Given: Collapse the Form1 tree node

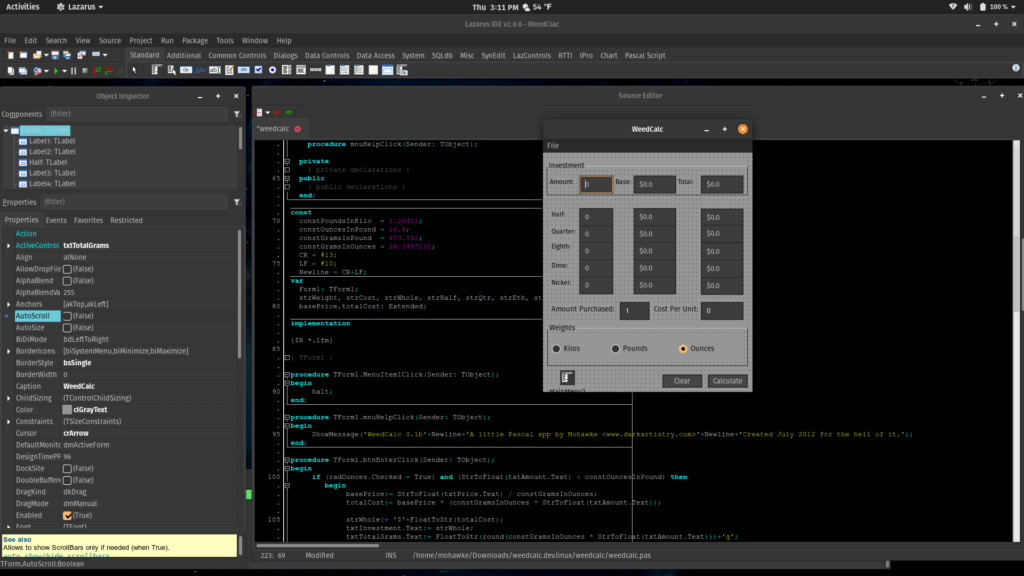Looking at the screenshot, I should 6,130.
